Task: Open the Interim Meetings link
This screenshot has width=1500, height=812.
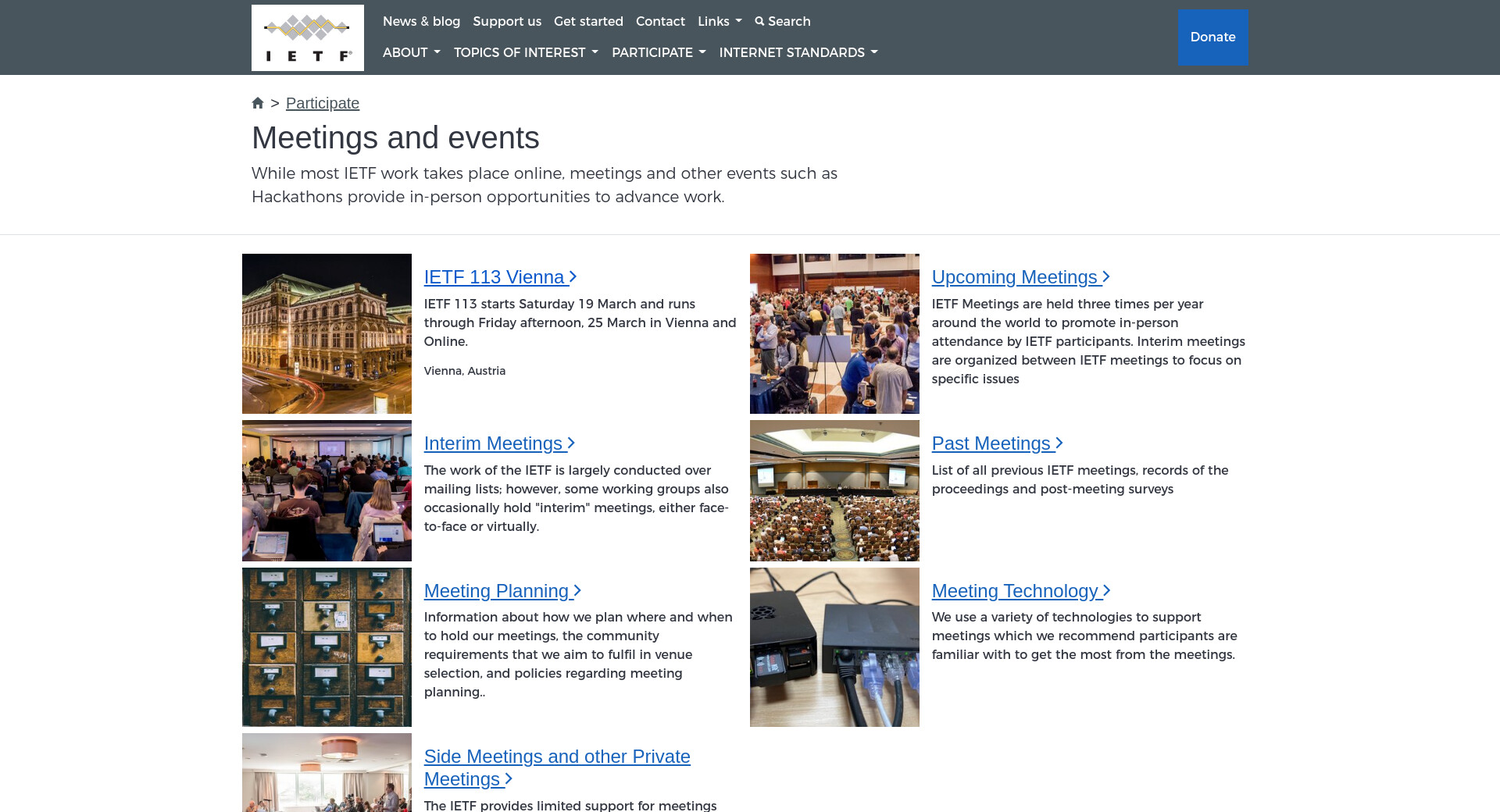Action: [x=500, y=443]
